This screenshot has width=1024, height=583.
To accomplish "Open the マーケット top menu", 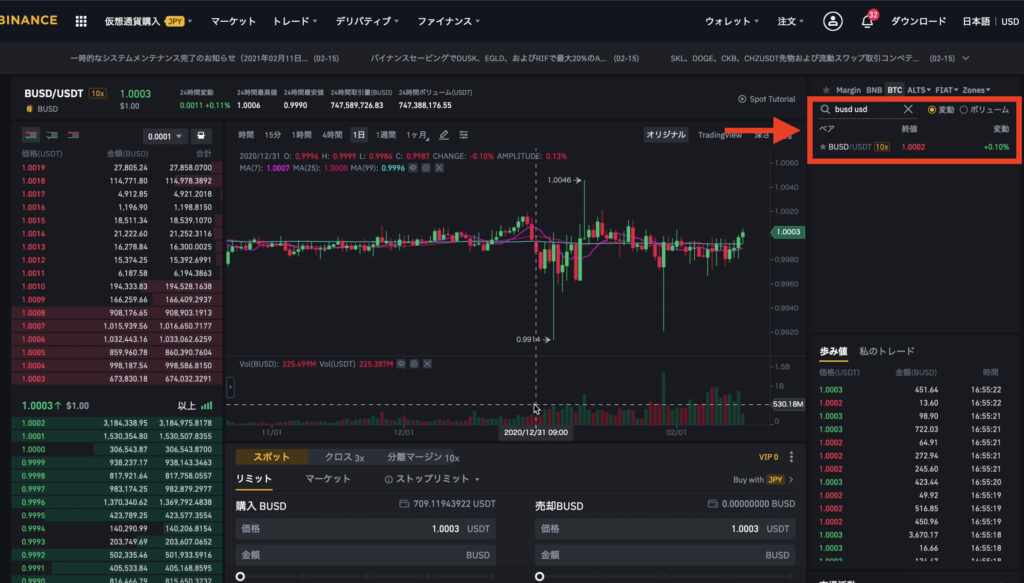I will pyautogui.click(x=233, y=22).
